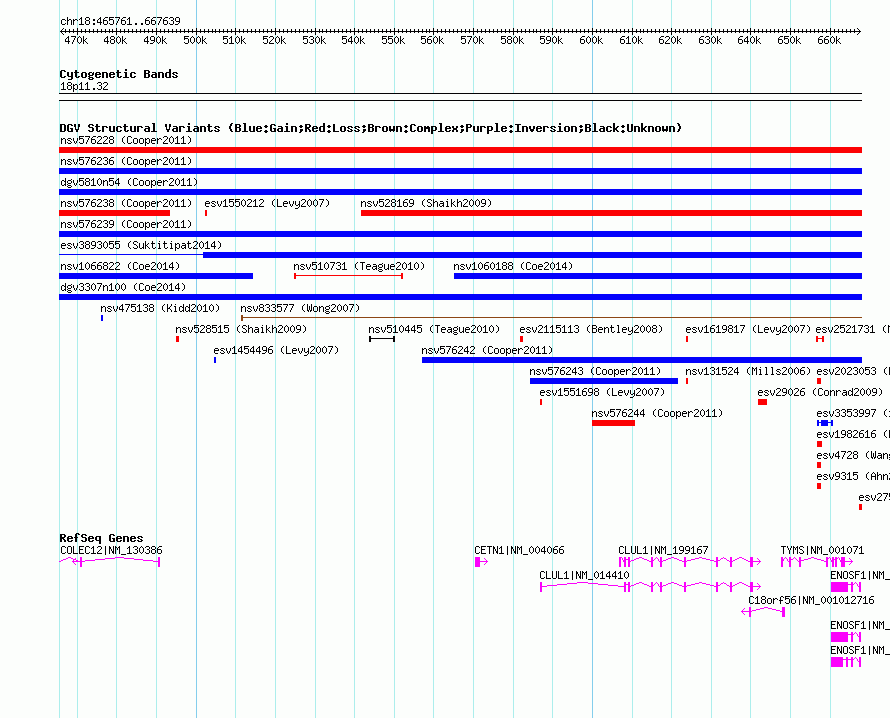Screen dimensions: 890x718
Task: Open the COLEC12|NM_130386 gene label
Action: [x=111, y=550]
